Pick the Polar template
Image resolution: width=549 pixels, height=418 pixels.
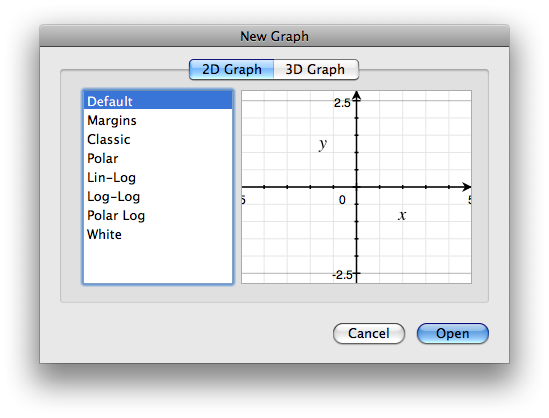(158, 158)
